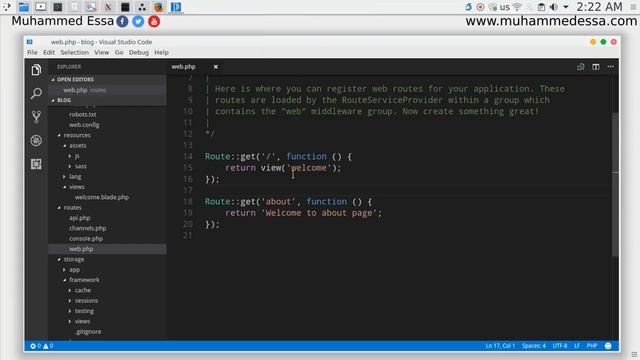Open the Search view in activity bar
Viewport: 640px width, 360px height.
pyautogui.click(x=36, y=93)
